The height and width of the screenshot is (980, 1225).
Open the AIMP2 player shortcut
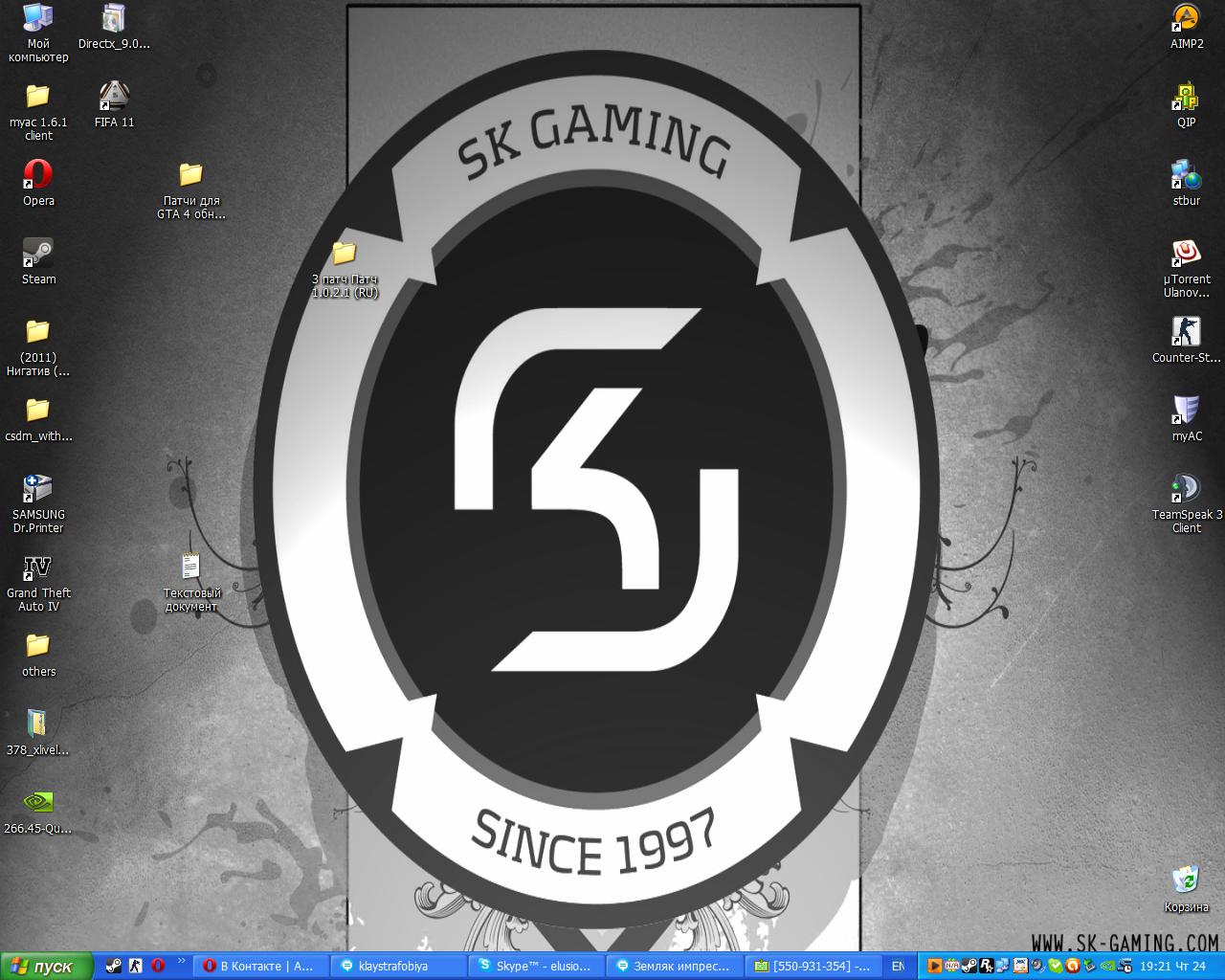1186,19
